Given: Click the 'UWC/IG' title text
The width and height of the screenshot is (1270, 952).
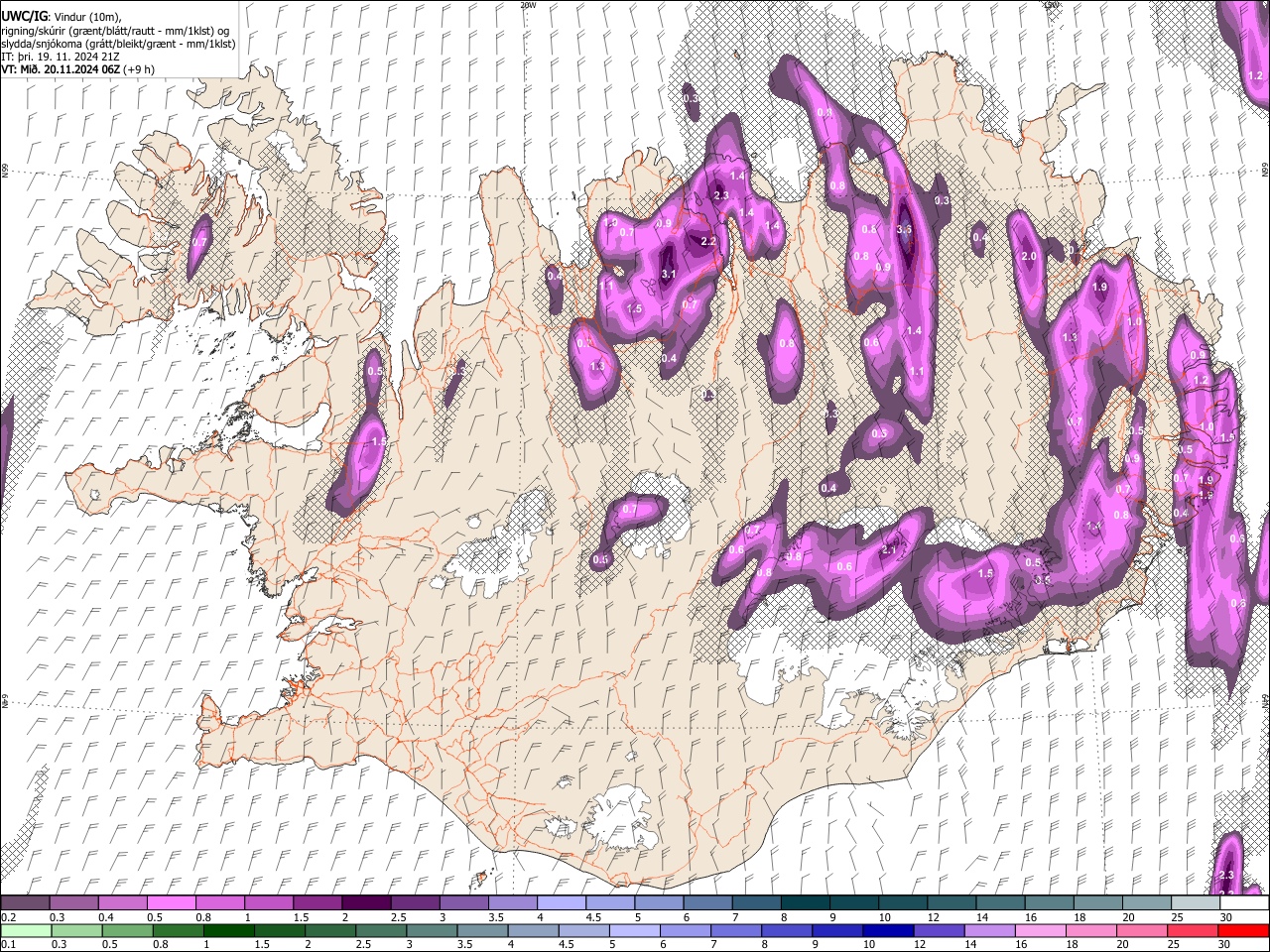Looking at the screenshot, I should pyautogui.click(x=24, y=17).
